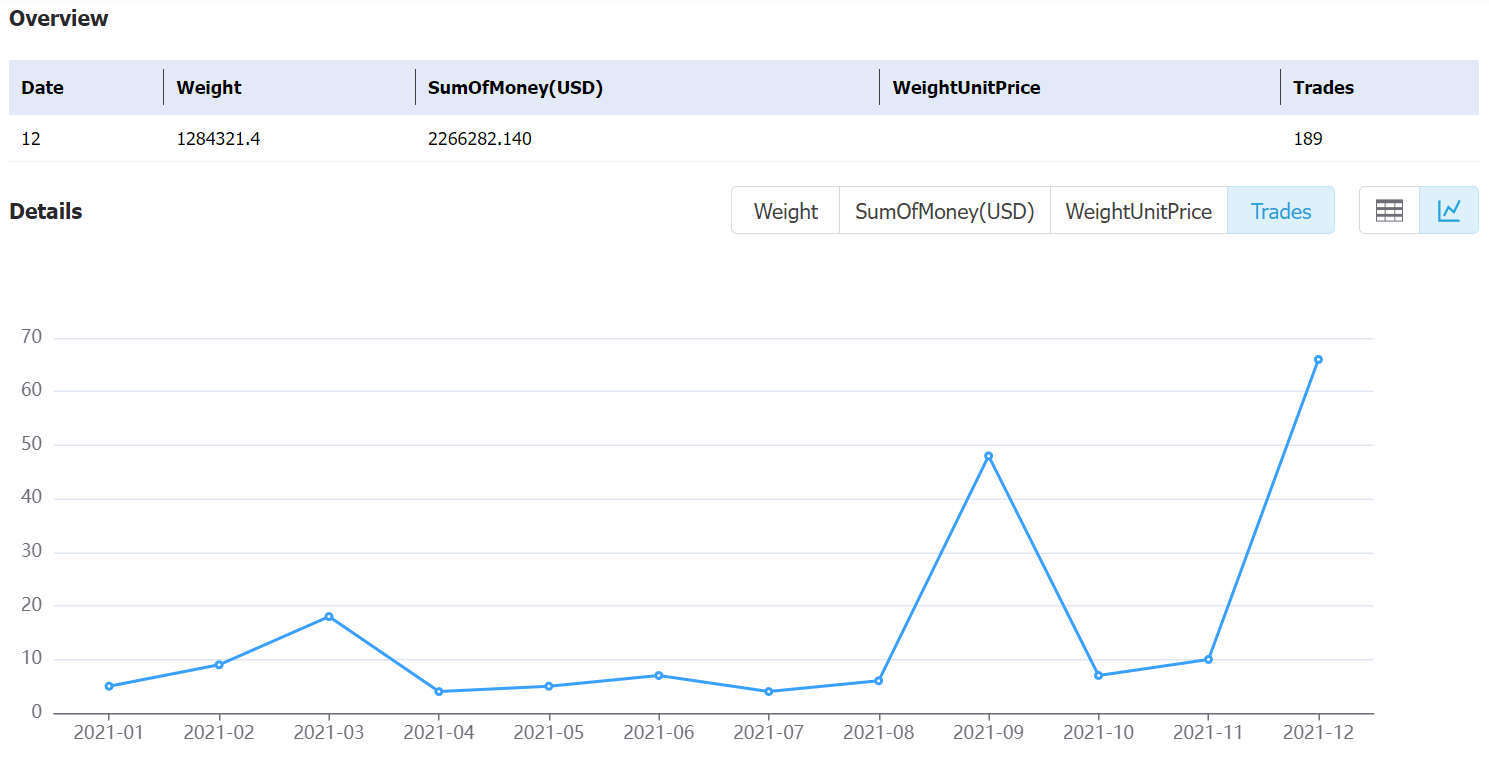
Task: Click the Details heading
Action: [46, 211]
